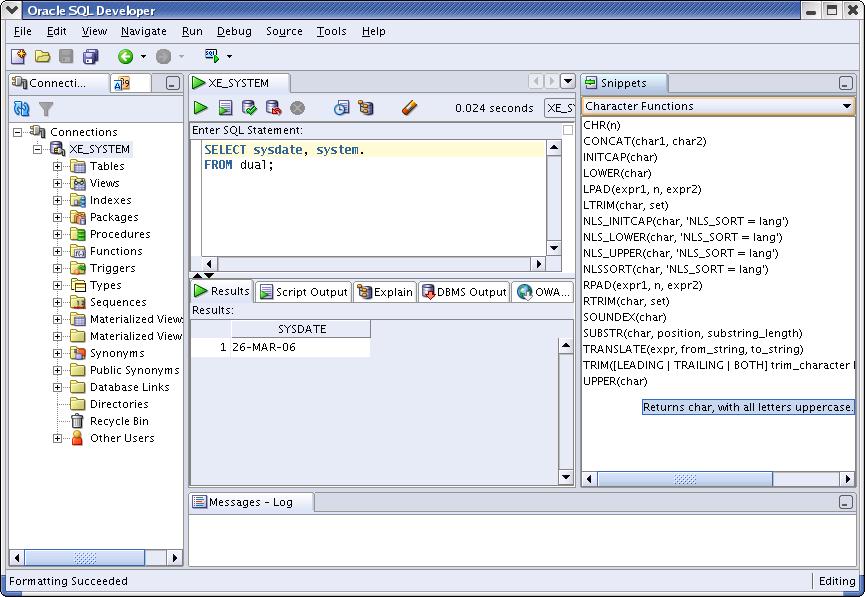Execute the statement with green arrow
This screenshot has width=865, height=597.
201,108
